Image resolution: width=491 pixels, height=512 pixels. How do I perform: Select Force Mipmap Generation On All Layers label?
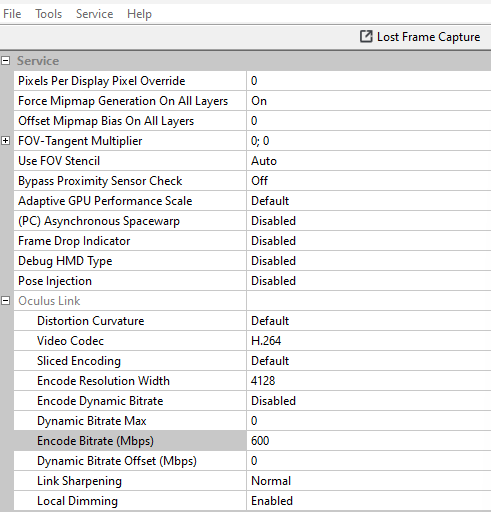click(x=123, y=101)
